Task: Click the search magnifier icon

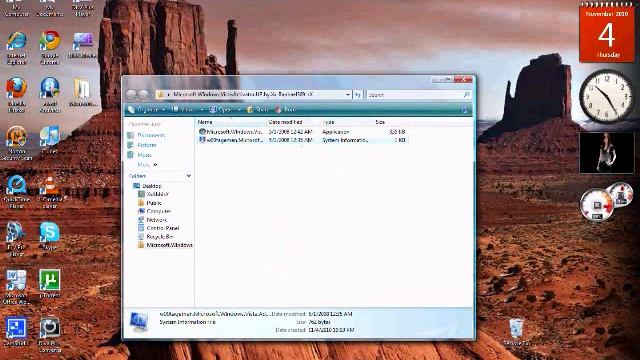Action: coord(466,95)
